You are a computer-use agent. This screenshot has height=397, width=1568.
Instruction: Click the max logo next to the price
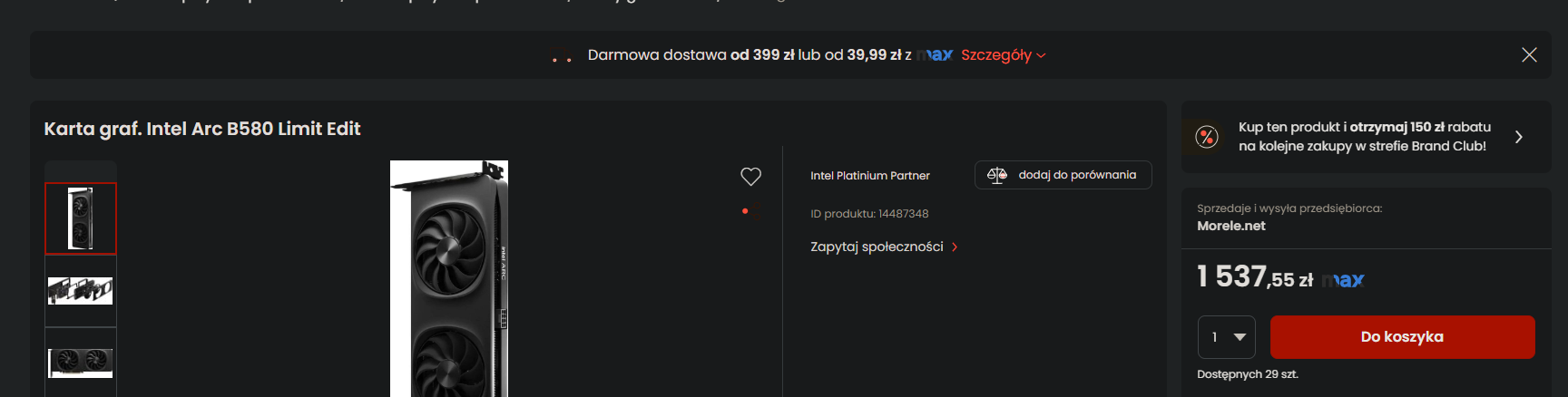1343,280
